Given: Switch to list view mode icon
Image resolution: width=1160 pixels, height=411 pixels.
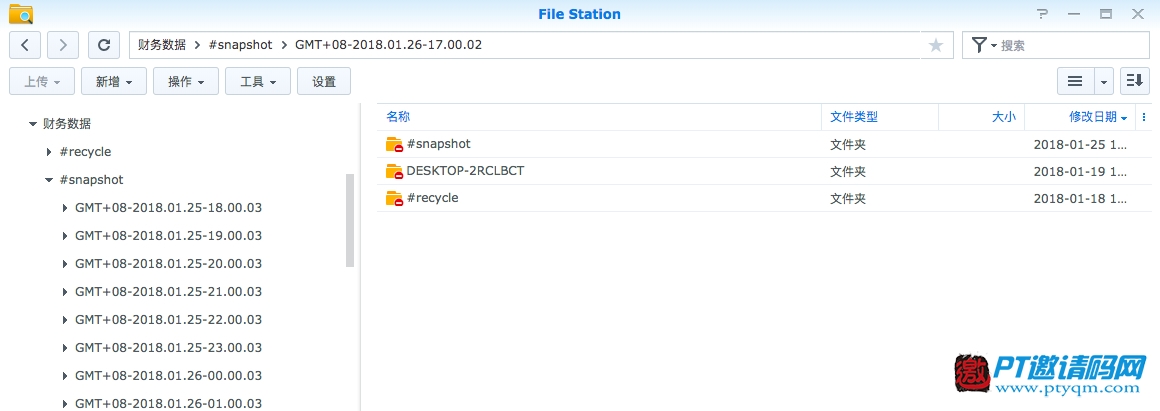Looking at the screenshot, I should tap(1075, 81).
